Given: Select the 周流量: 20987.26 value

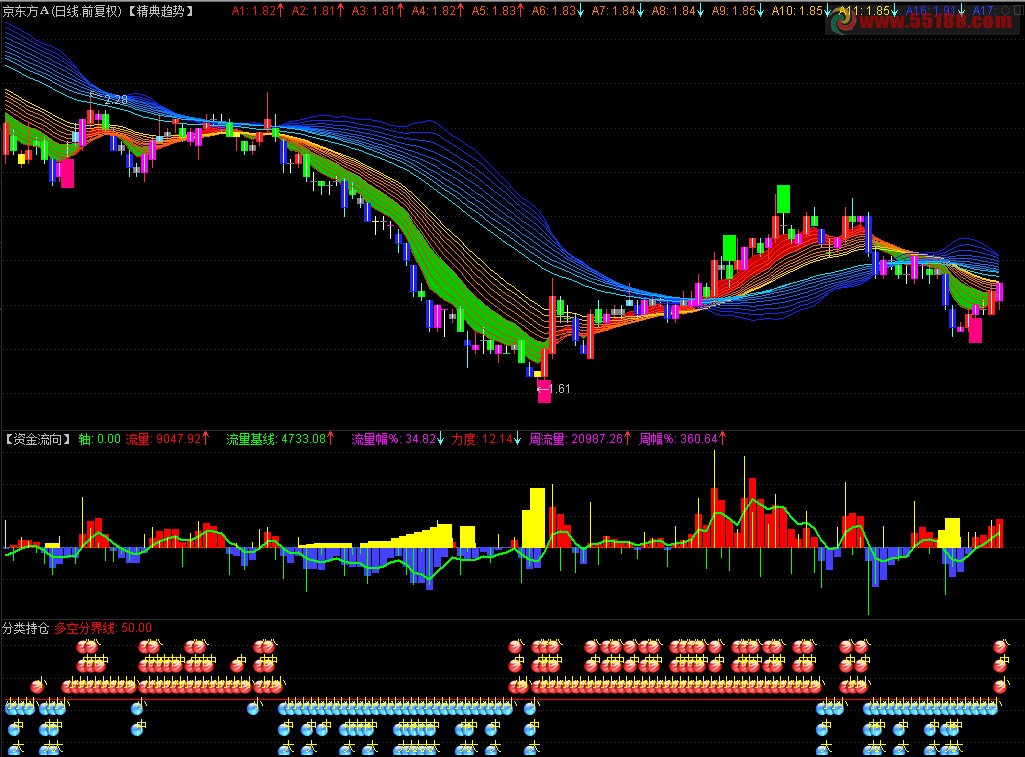Looking at the screenshot, I should pyautogui.click(x=580, y=439).
